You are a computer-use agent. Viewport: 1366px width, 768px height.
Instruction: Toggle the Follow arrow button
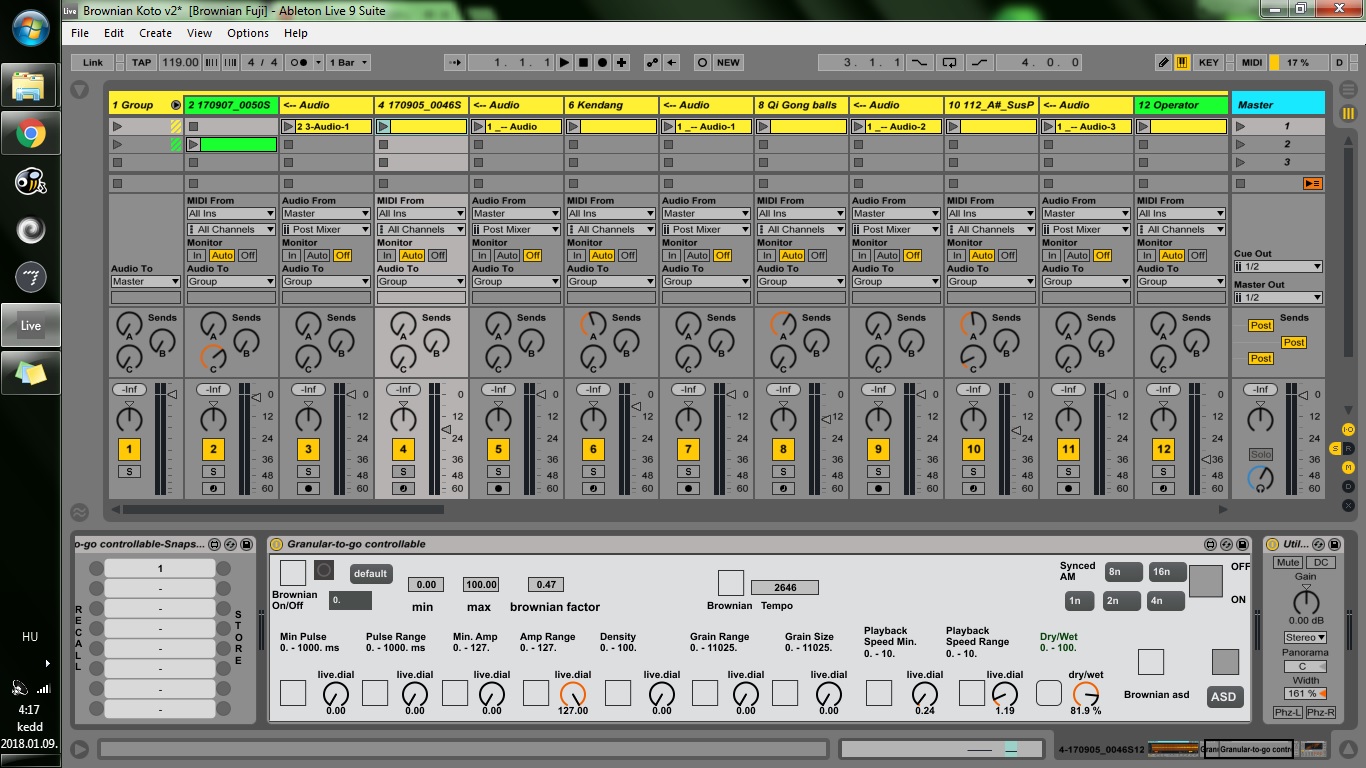pos(455,62)
